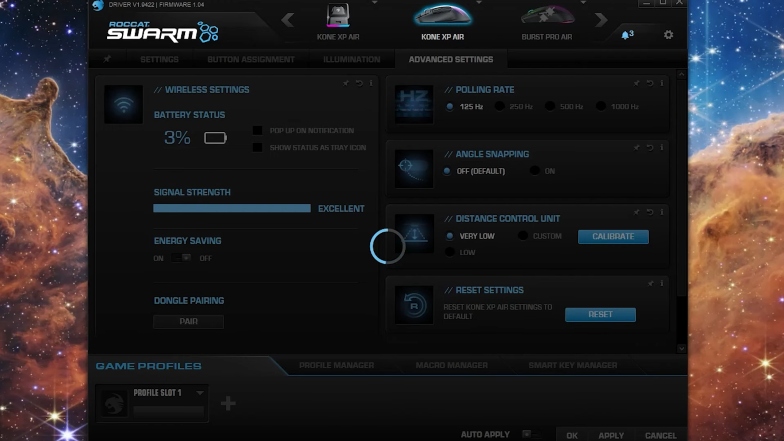Pin the Angle Snapping panel
Image resolution: width=784 pixels, height=441 pixels.
636,148
